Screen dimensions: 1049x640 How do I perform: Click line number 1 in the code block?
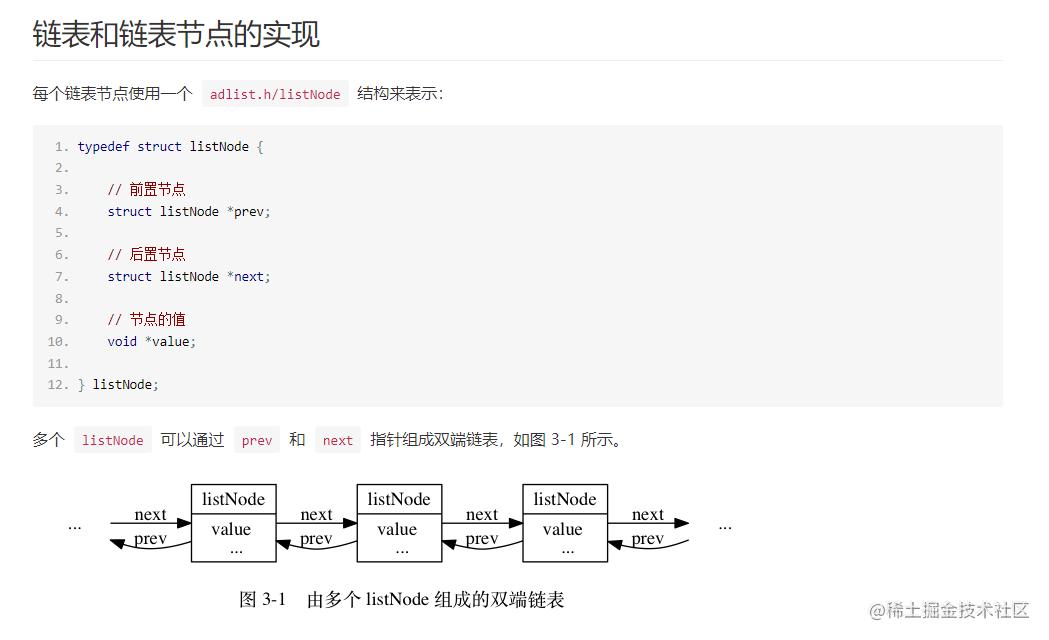62,146
